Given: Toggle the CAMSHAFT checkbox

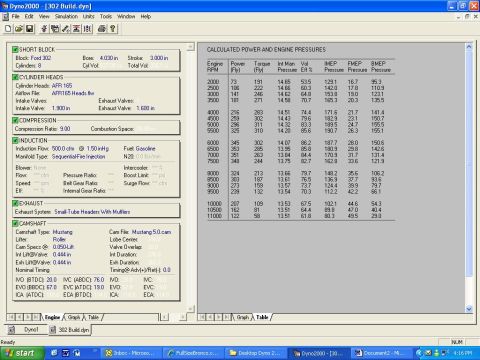Looking at the screenshot, I should click(15, 223).
